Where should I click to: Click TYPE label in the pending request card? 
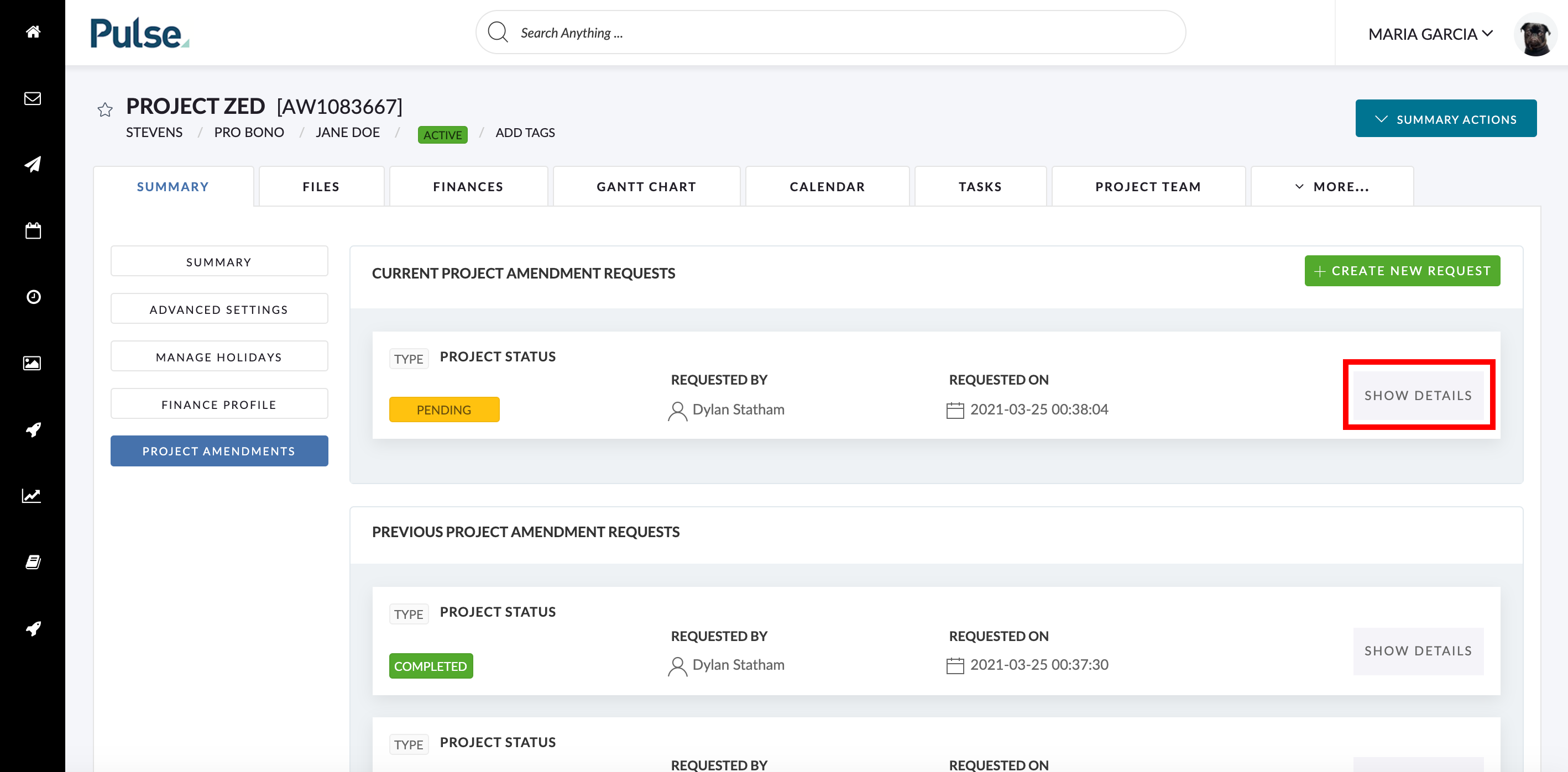[x=409, y=359]
